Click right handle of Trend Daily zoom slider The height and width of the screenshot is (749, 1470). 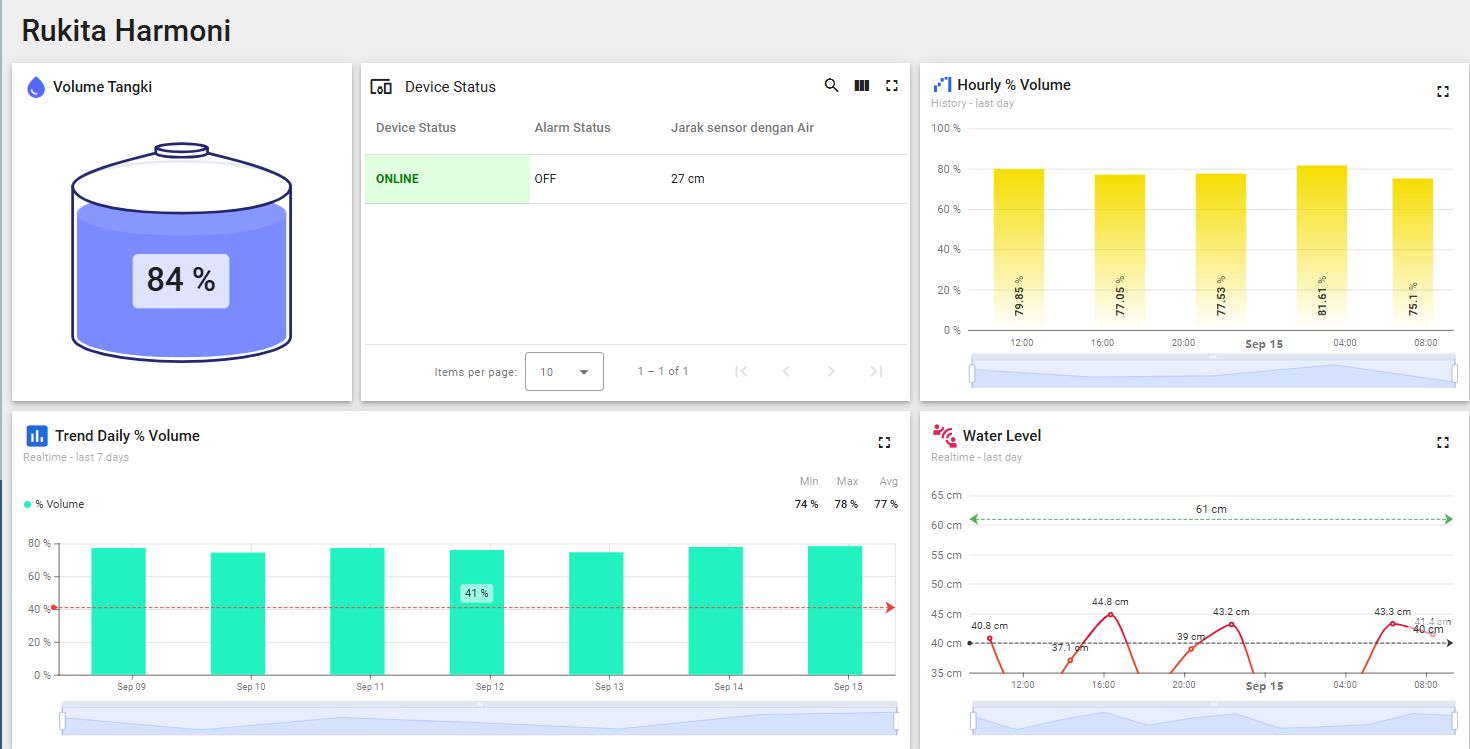(x=896, y=721)
